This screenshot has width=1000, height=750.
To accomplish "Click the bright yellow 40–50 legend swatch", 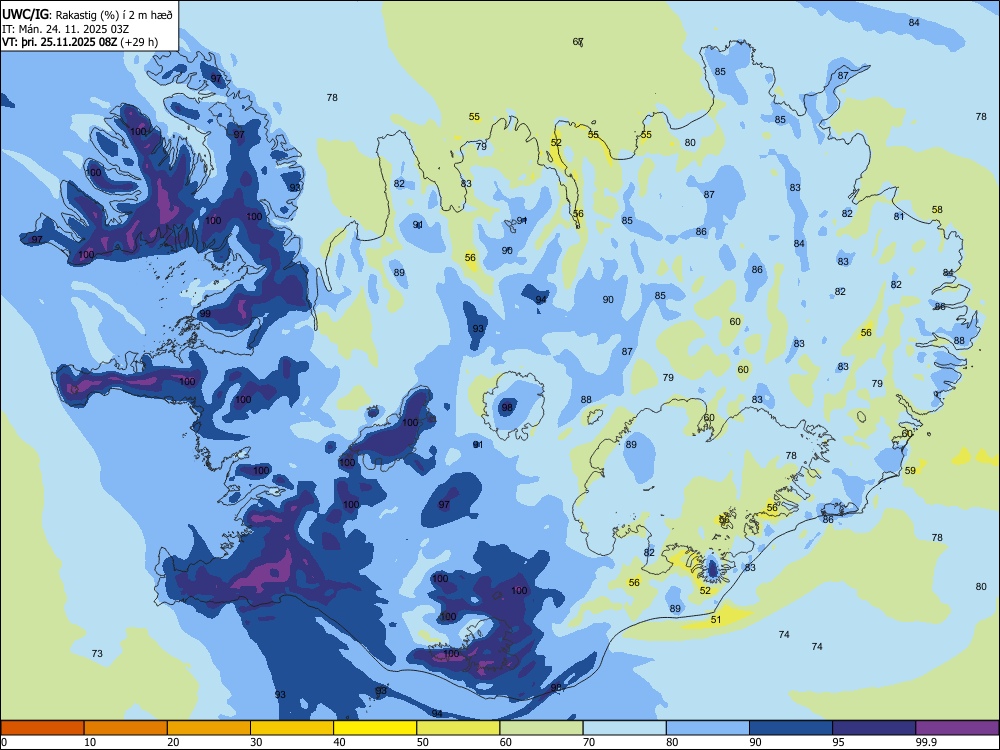I will point(375,728).
